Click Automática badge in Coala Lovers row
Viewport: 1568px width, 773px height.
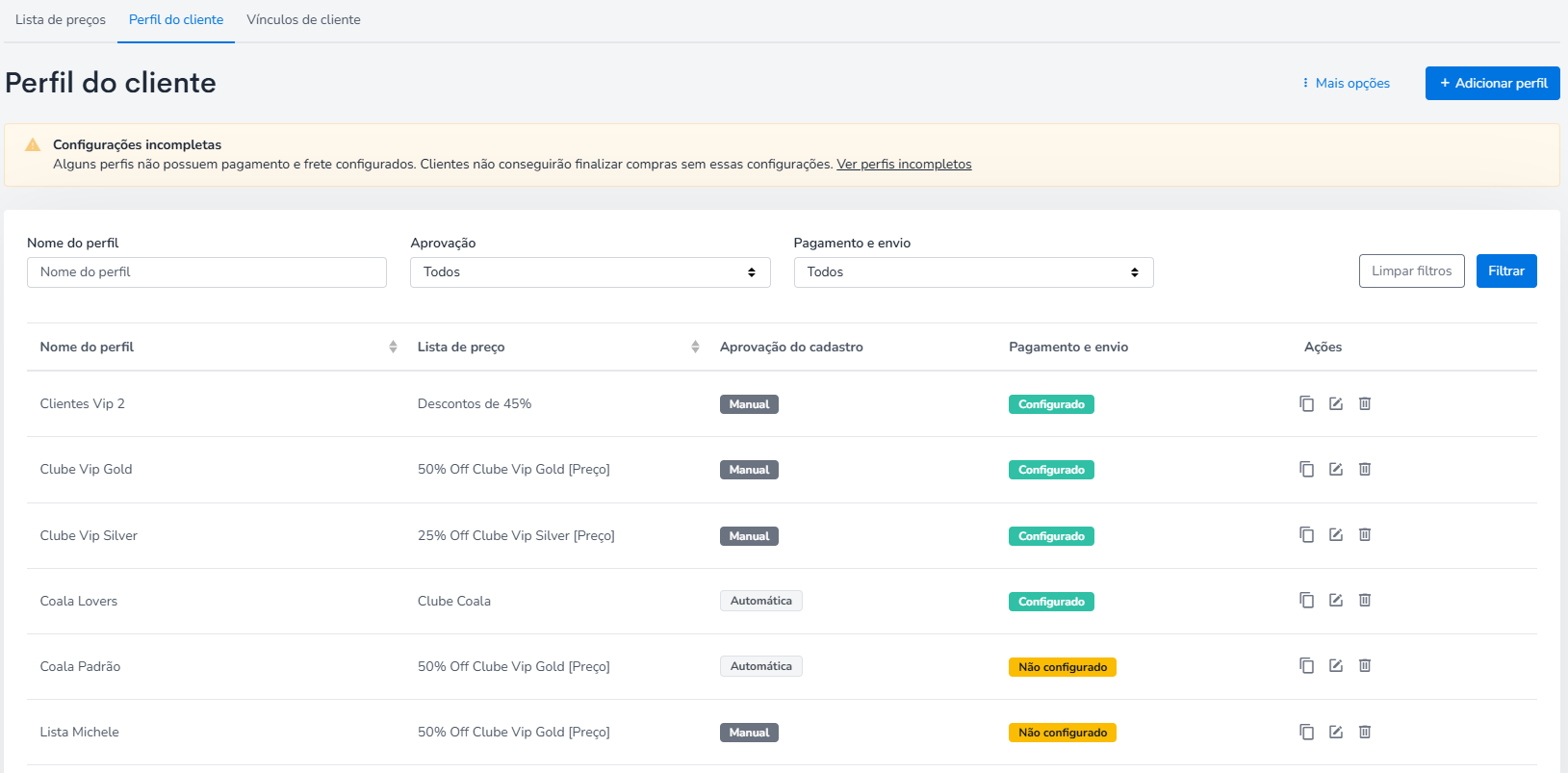761,601
